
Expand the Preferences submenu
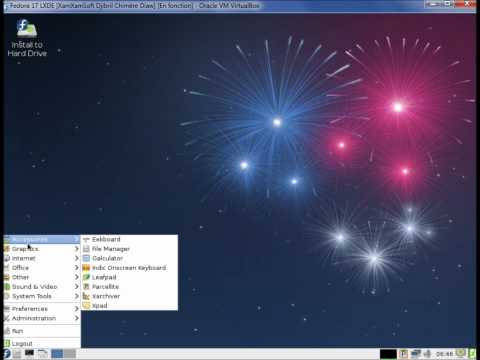42,309
